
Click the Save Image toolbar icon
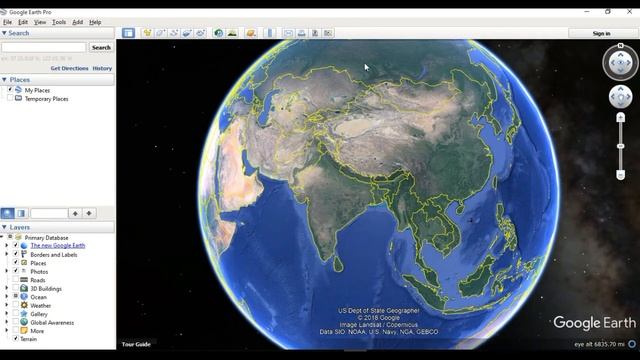[x=315, y=33]
